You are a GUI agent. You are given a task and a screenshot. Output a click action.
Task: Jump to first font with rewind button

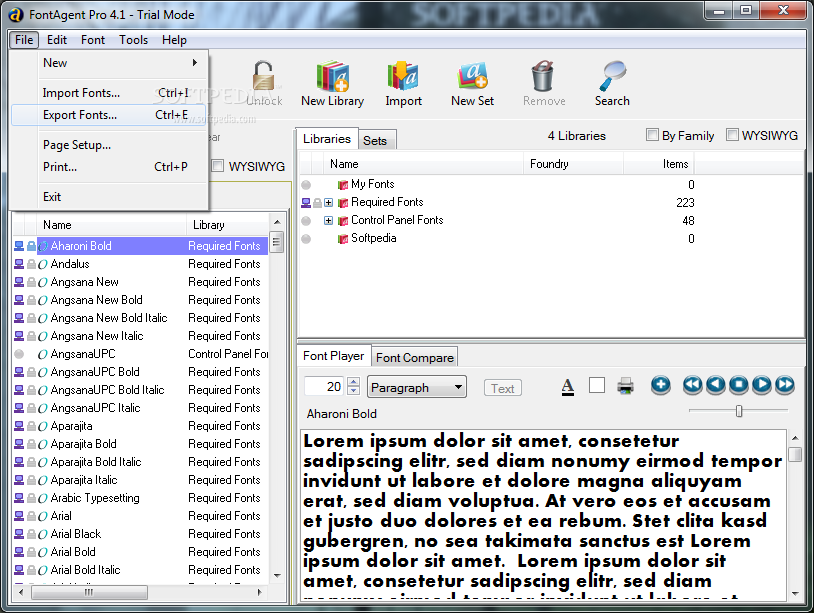[x=693, y=385]
